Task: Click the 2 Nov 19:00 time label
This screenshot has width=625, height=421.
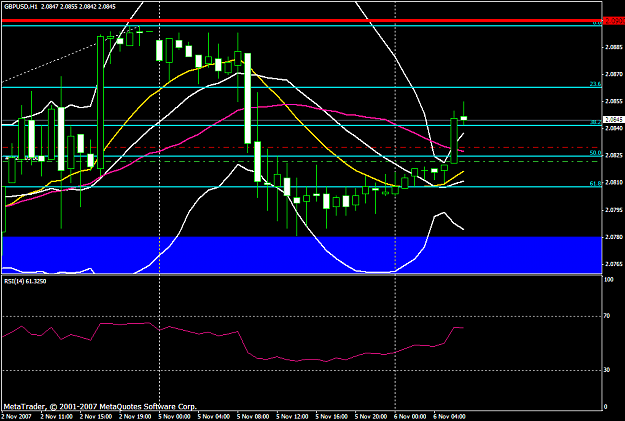Action: pos(135,417)
